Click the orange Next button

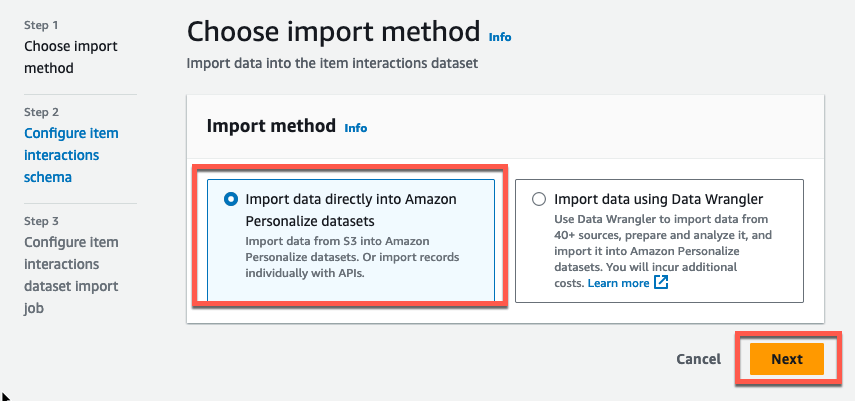click(786, 359)
